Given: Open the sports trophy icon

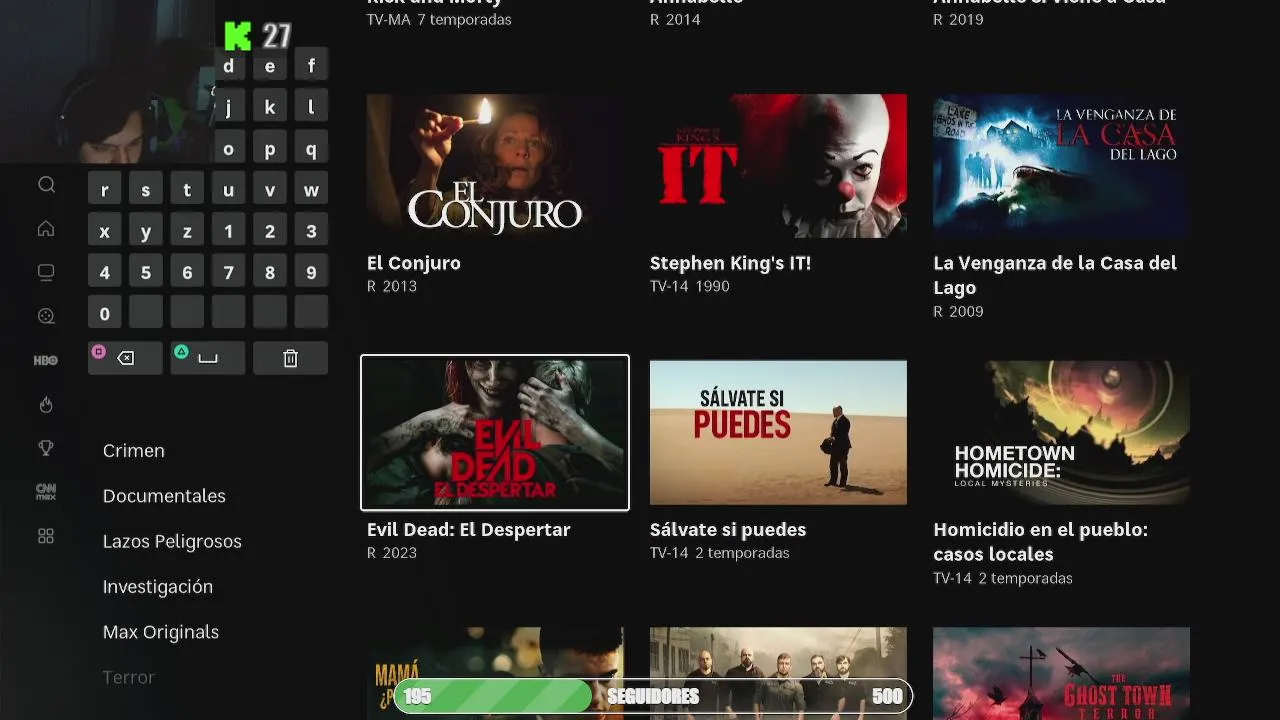Looking at the screenshot, I should 46,448.
